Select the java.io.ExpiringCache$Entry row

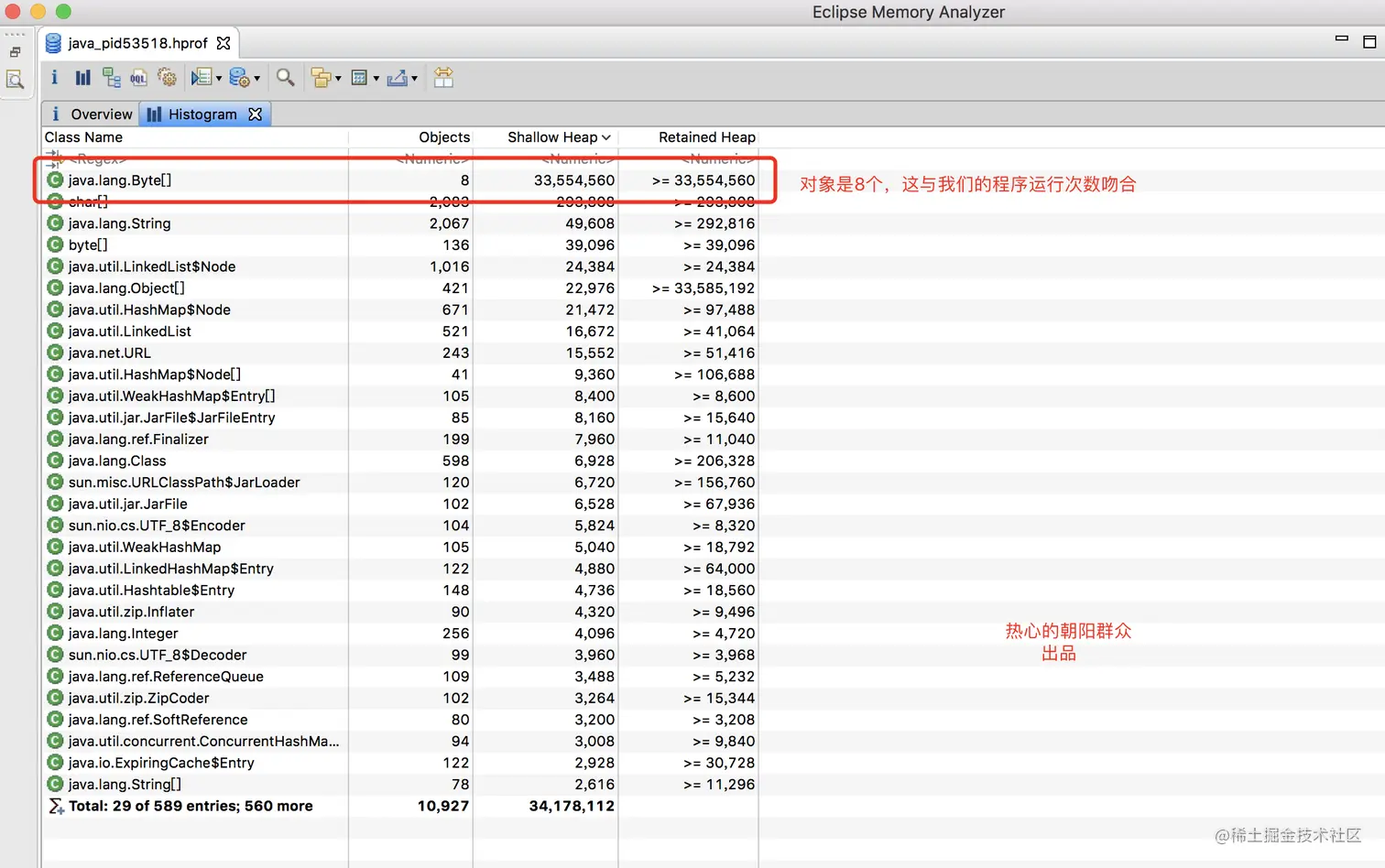click(x=400, y=763)
